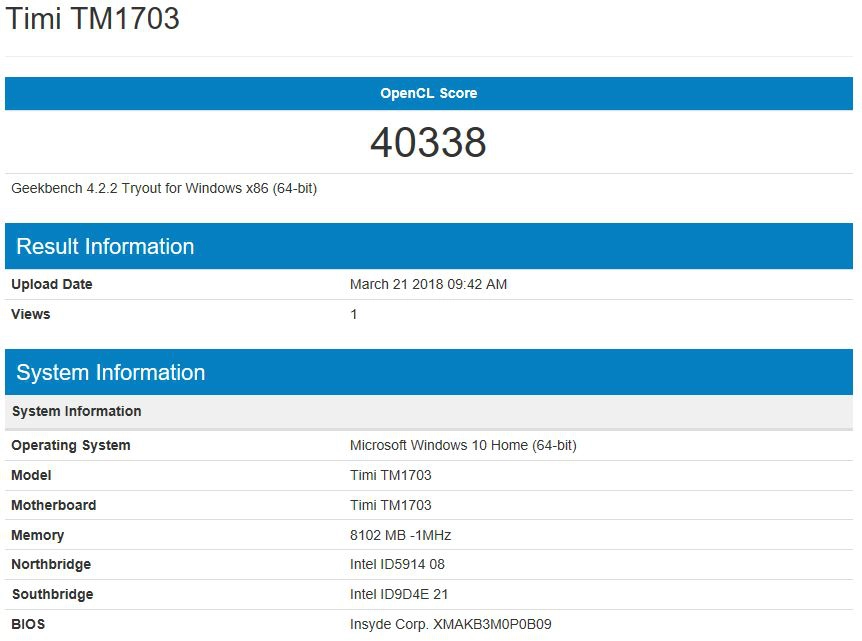Click the Views label
The width and height of the screenshot is (862, 641).
tap(31, 314)
